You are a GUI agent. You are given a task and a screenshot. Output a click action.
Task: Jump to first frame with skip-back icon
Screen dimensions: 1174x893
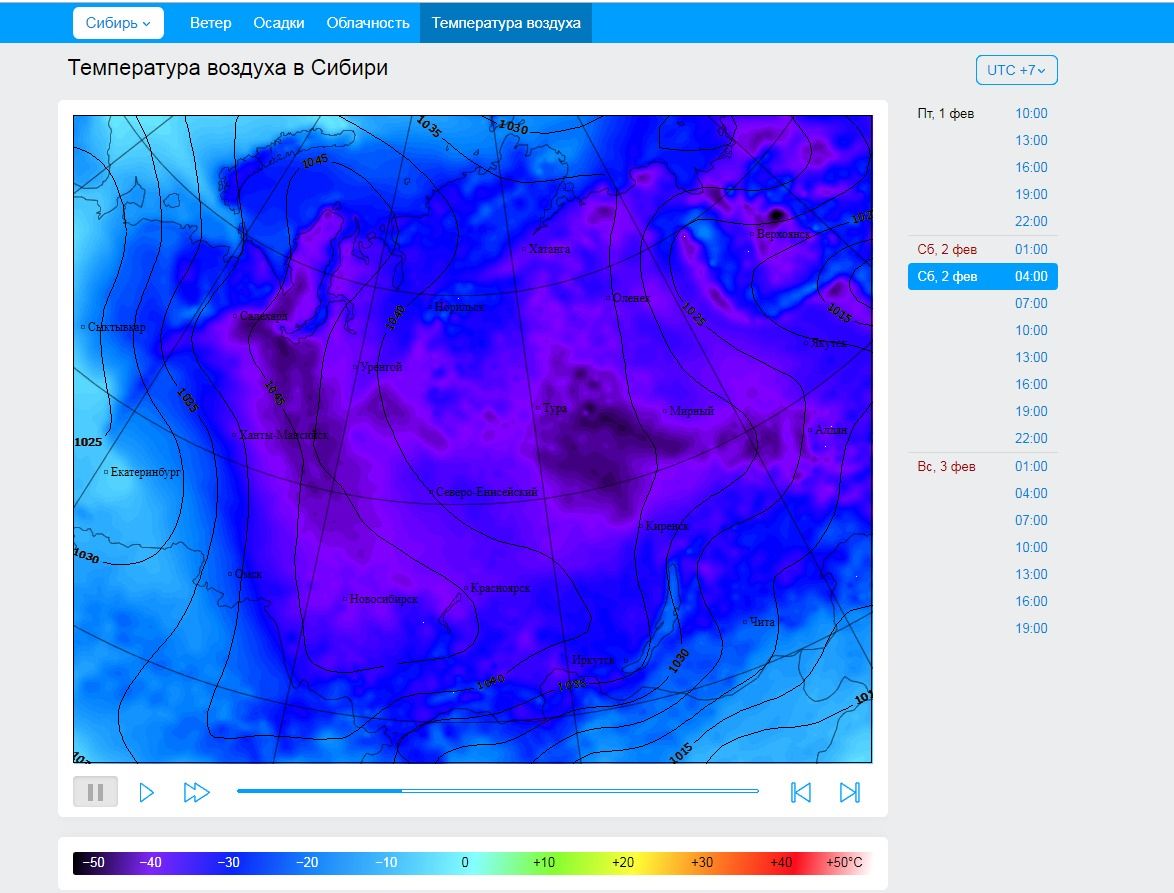pos(800,792)
